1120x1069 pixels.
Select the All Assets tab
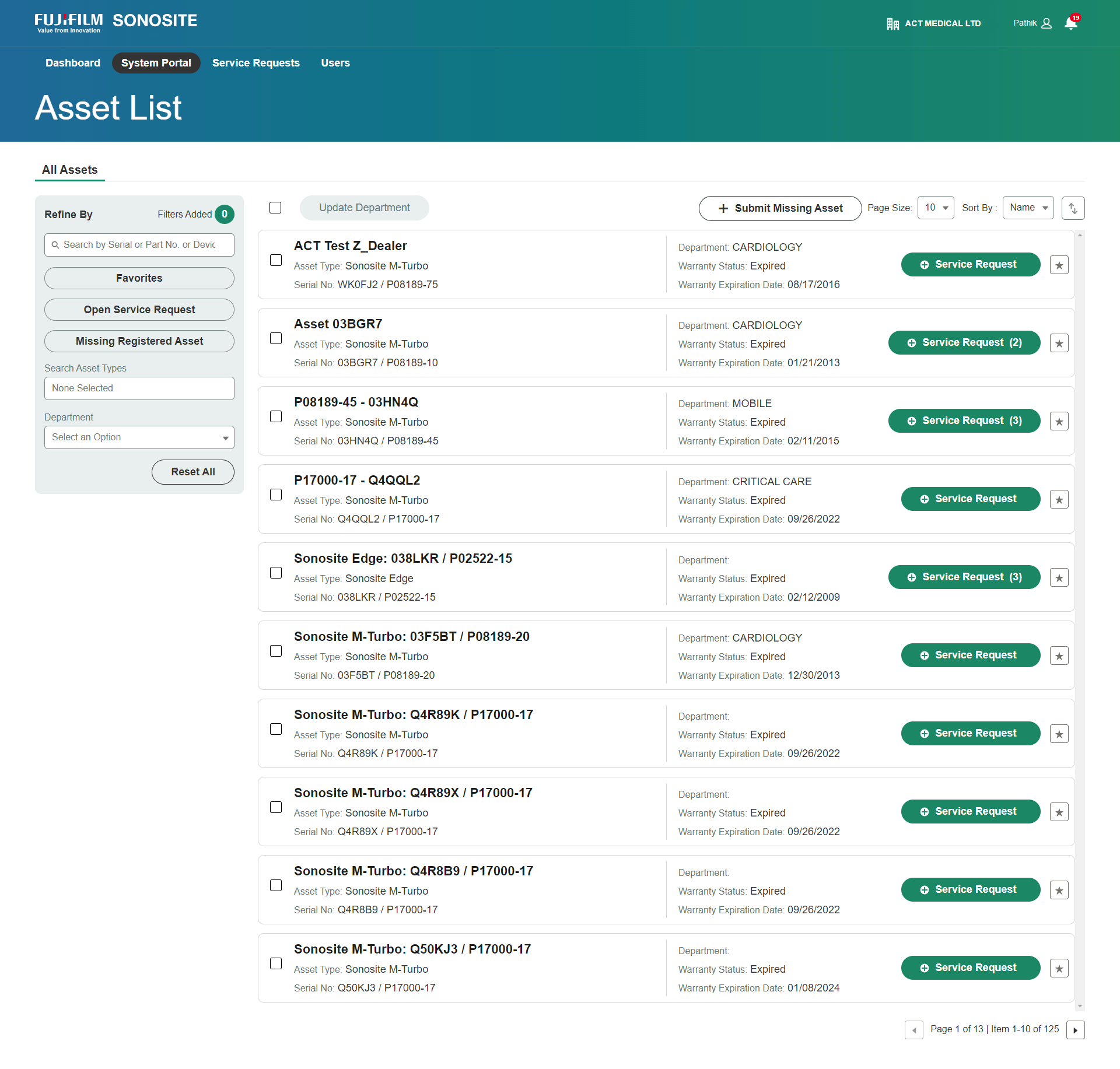[70, 170]
